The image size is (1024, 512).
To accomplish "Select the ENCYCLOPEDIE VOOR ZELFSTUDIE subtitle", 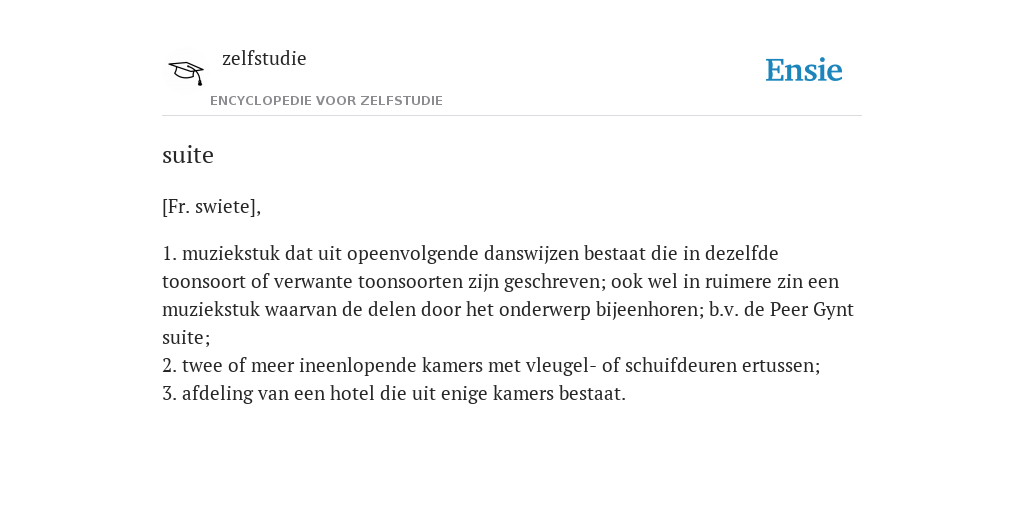I will click(327, 101).
